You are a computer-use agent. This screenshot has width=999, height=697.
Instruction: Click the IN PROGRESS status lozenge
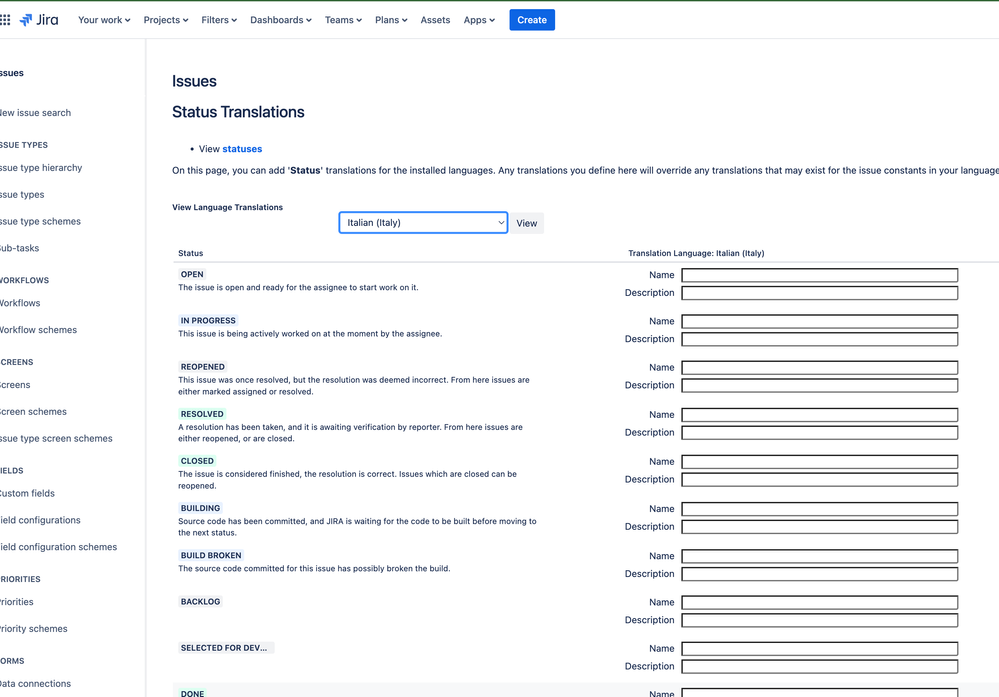point(208,320)
